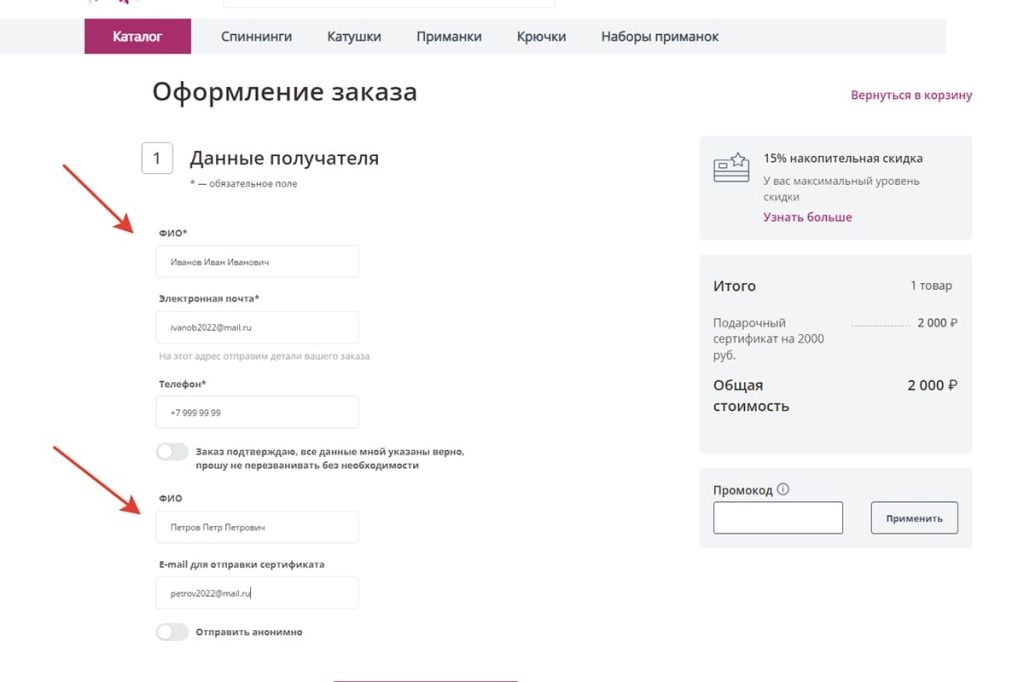The image size is (1024, 682).
Task: Click the discount card icon
Action: click(731, 167)
